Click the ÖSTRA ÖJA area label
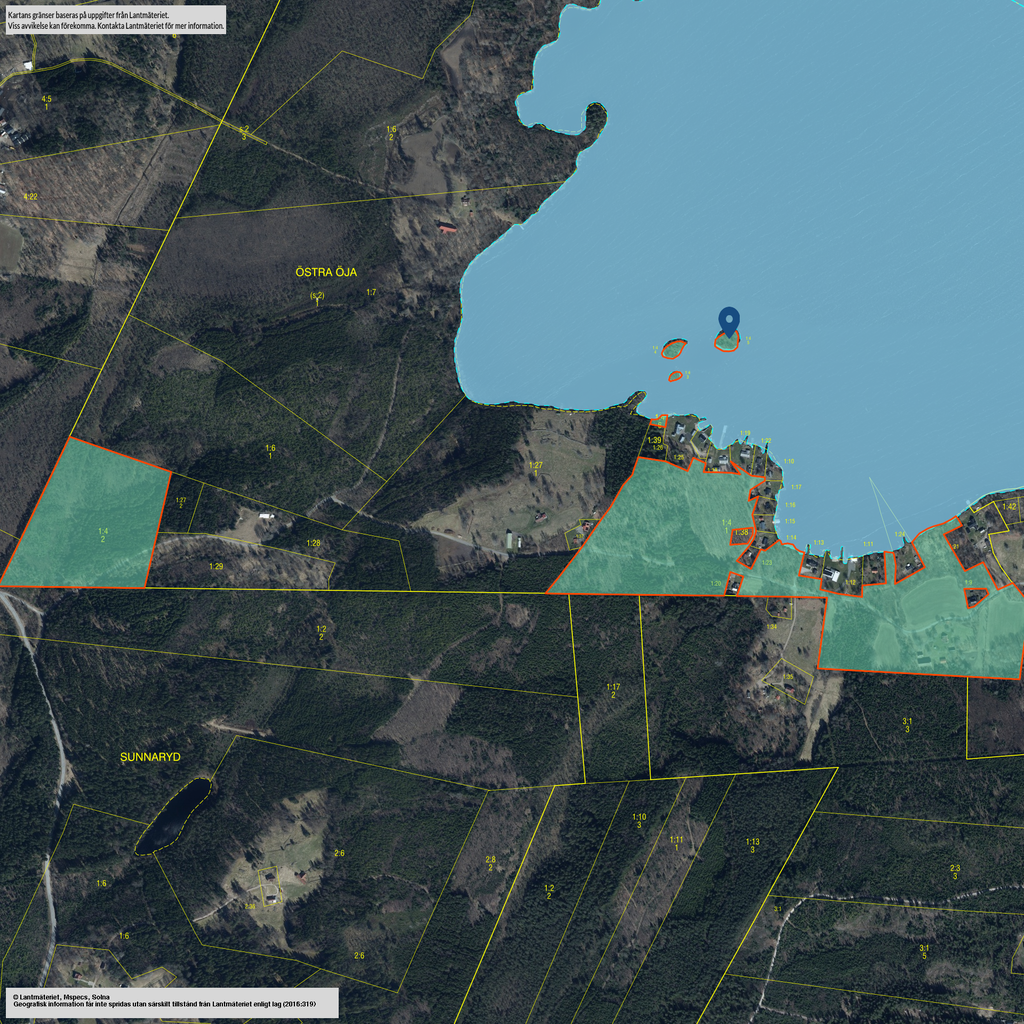 click(x=326, y=272)
